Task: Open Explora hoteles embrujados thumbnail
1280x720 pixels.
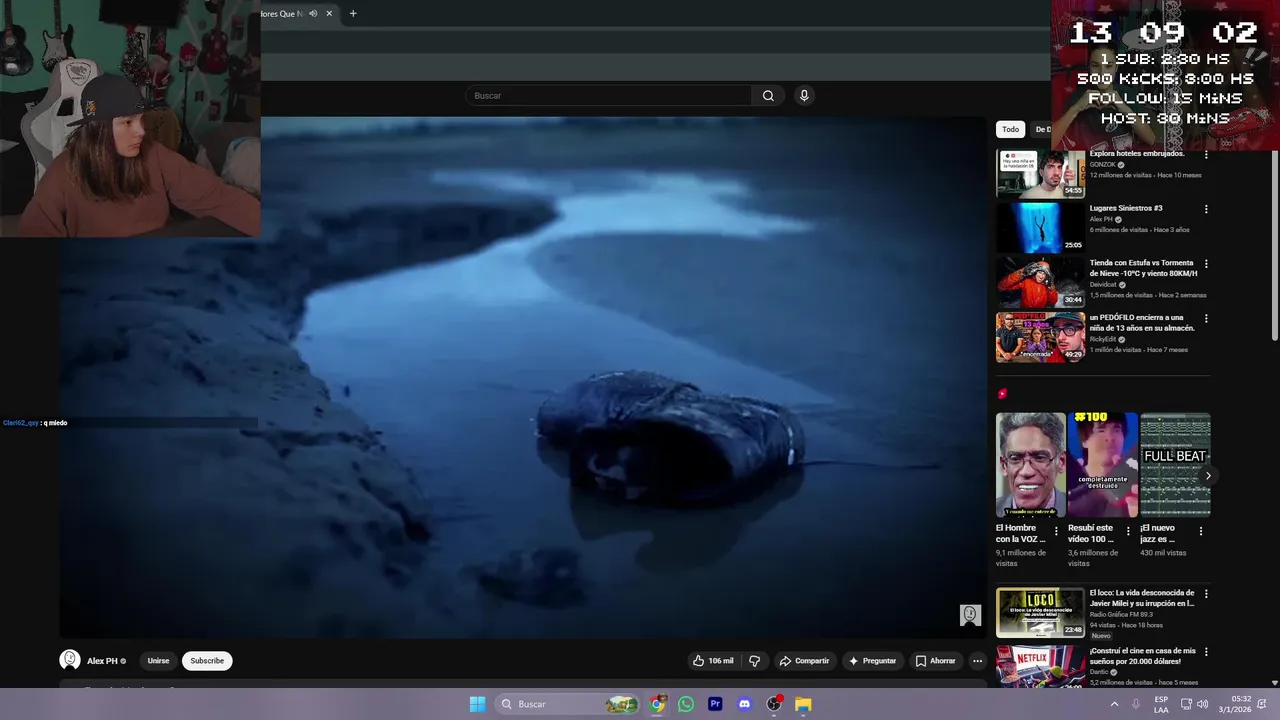Action: tap(1040, 173)
